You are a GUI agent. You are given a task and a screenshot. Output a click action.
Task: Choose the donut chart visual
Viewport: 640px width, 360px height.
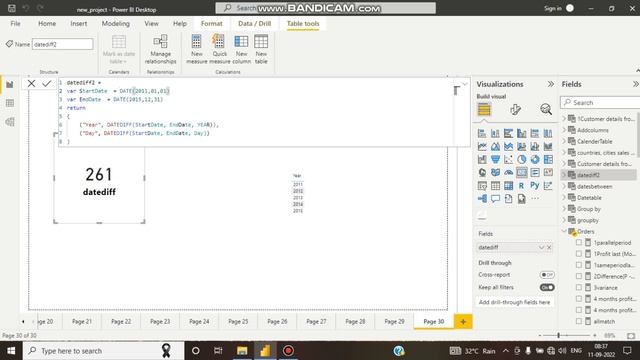pos(535,159)
